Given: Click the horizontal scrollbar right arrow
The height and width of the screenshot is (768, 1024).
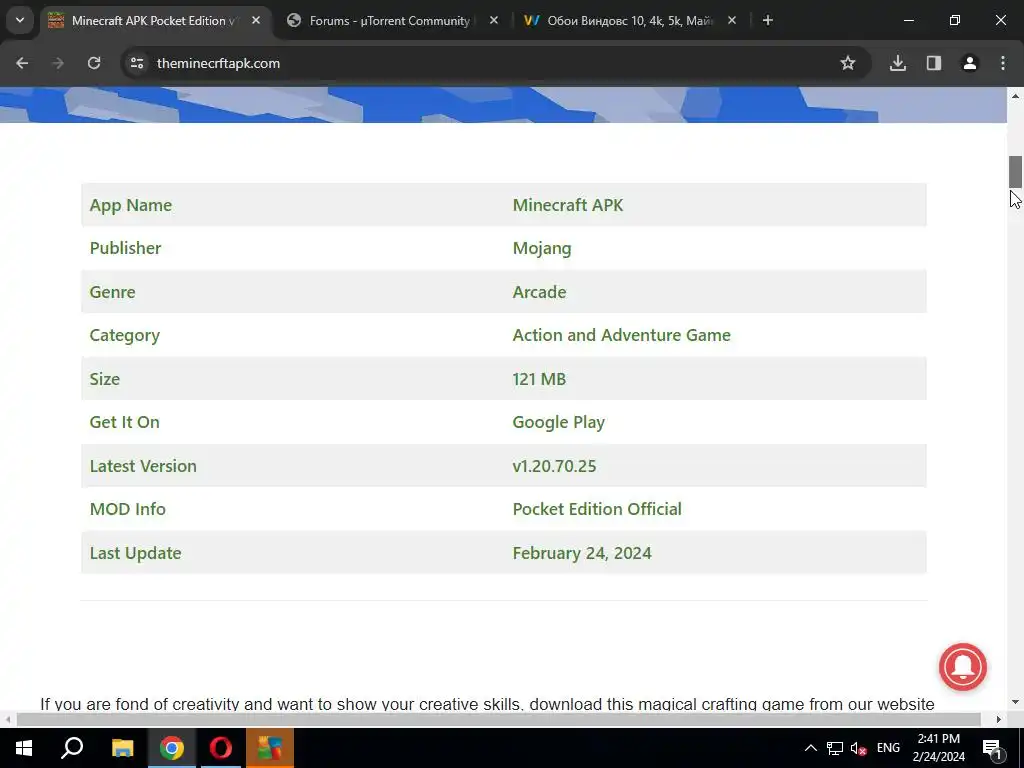Looking at the screenshot, I should (x=999, y=719).
